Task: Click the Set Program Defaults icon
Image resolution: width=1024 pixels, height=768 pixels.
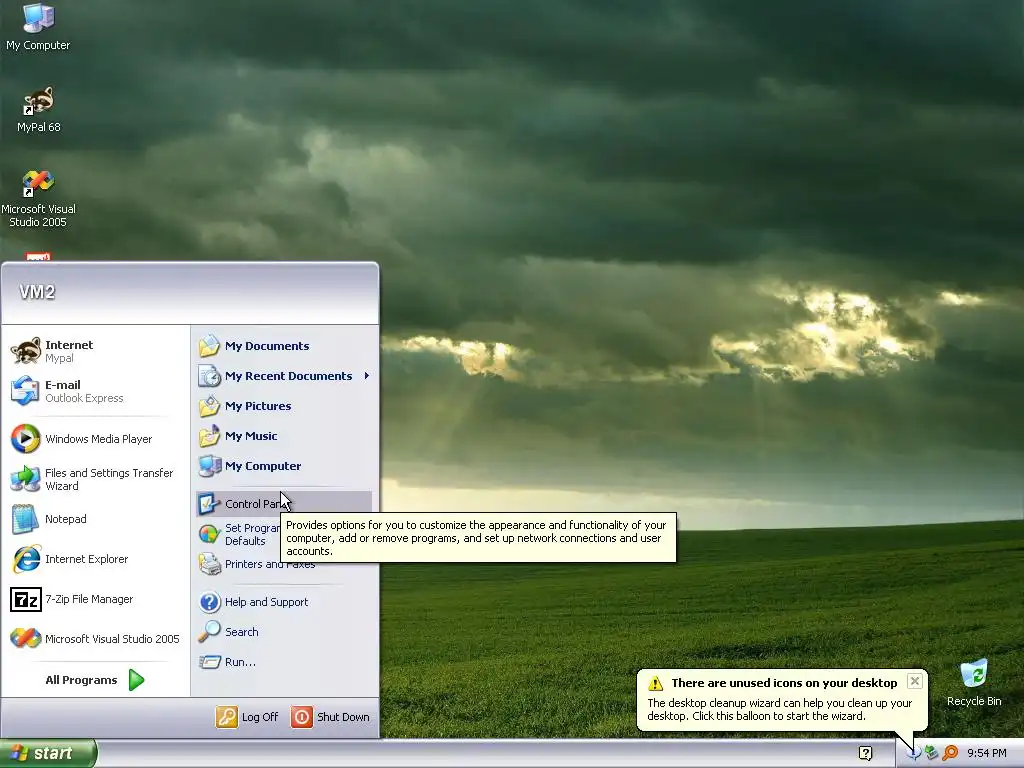Action: (209, 534)
